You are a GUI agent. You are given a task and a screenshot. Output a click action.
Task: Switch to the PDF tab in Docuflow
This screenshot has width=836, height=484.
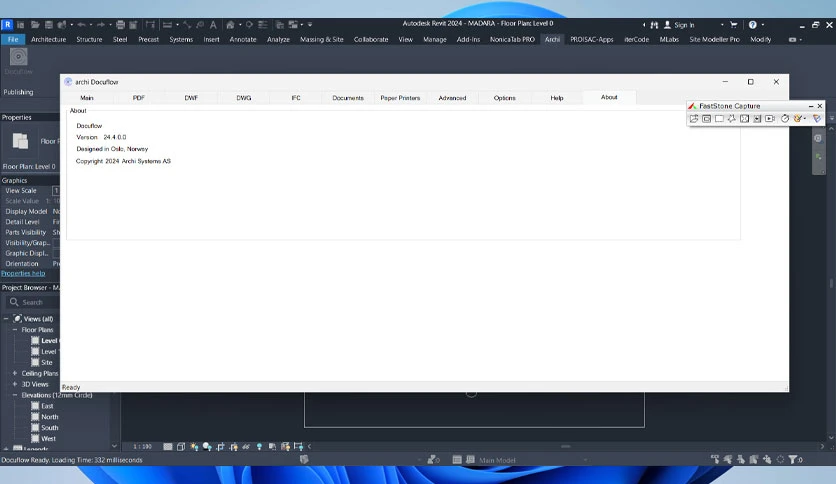click(139, 98)
